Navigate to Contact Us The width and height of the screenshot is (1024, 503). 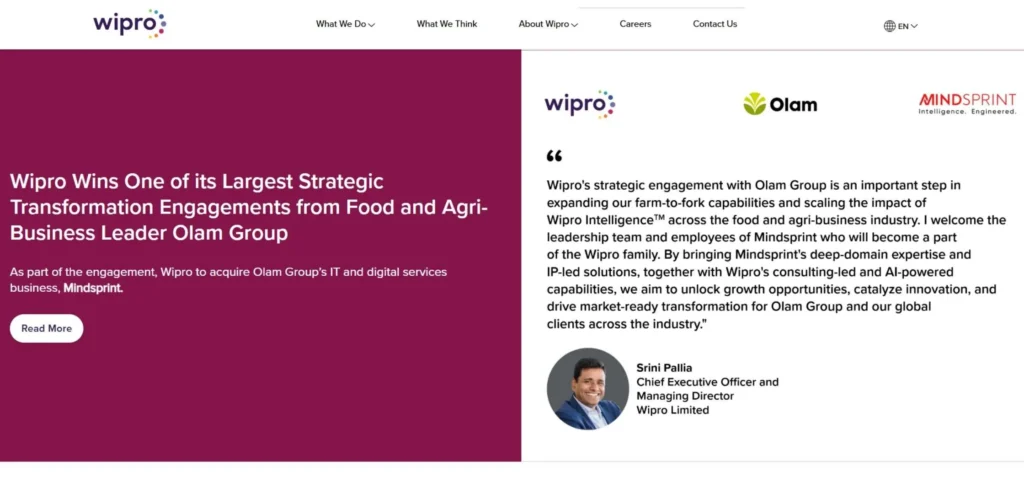pos(714,24)
